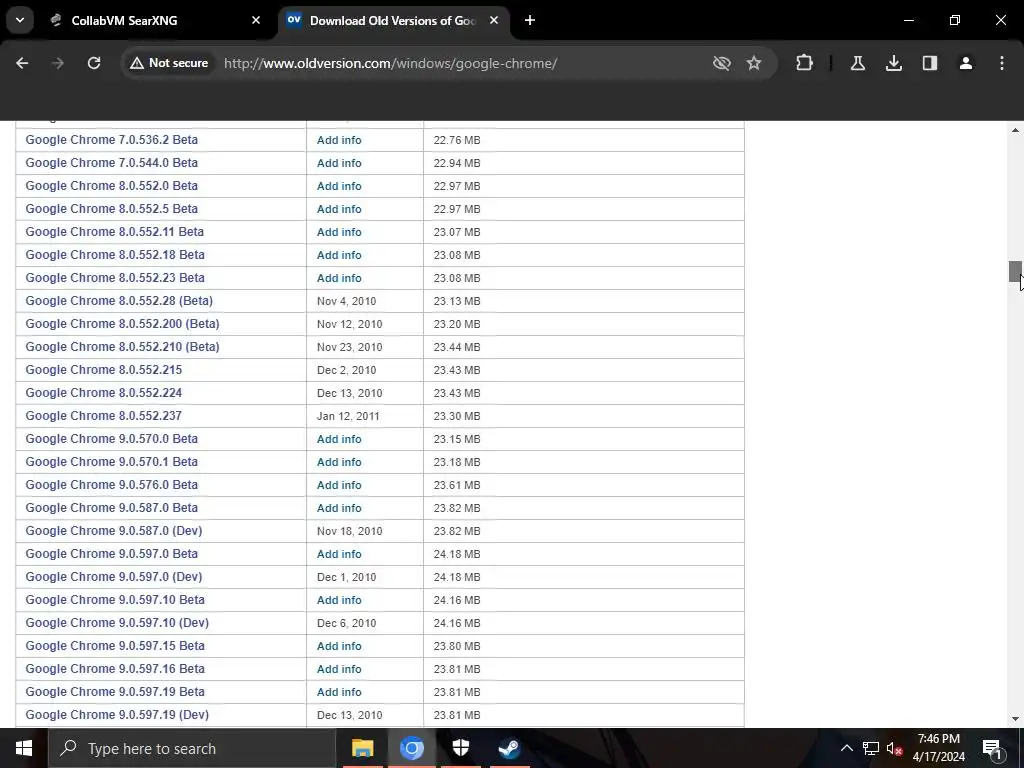
Task: Bookmark this page with the star icon
Action: coord(754,63)
